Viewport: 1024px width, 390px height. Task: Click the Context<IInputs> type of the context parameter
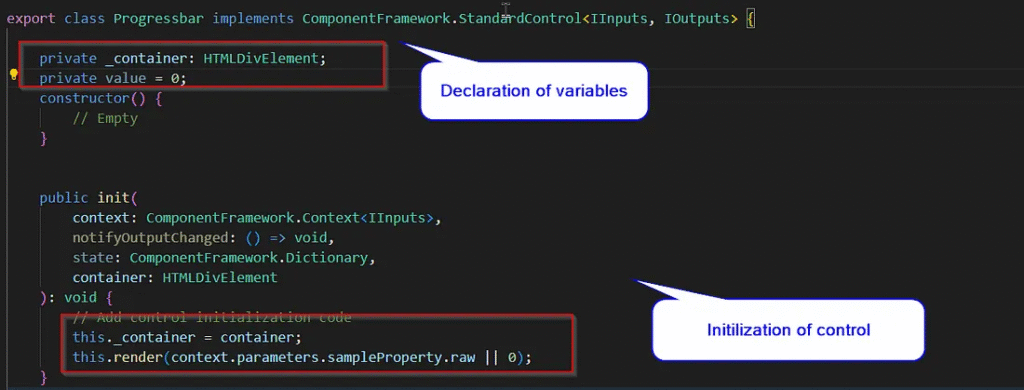(372, 218)
